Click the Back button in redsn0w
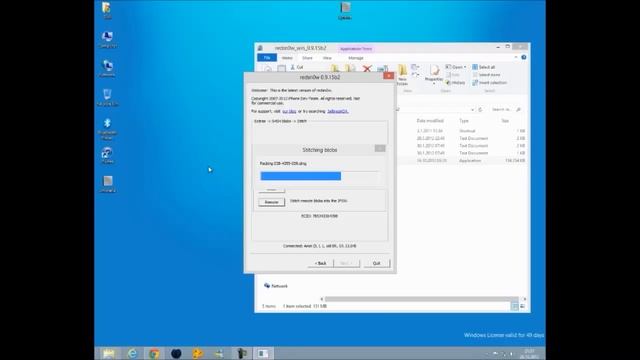Viewport: 640px width, 360px height. [x=320, y=263]
